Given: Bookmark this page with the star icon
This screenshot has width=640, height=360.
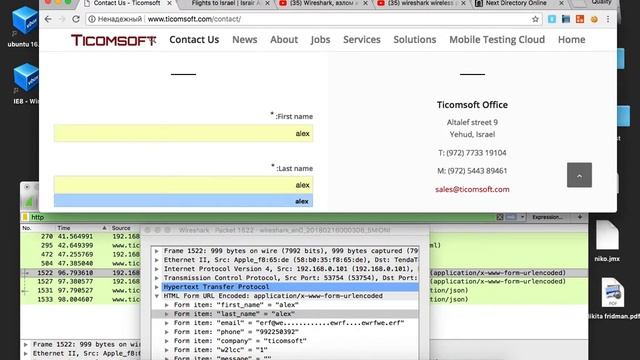Looking at the screenshot, I should (535, 19).
